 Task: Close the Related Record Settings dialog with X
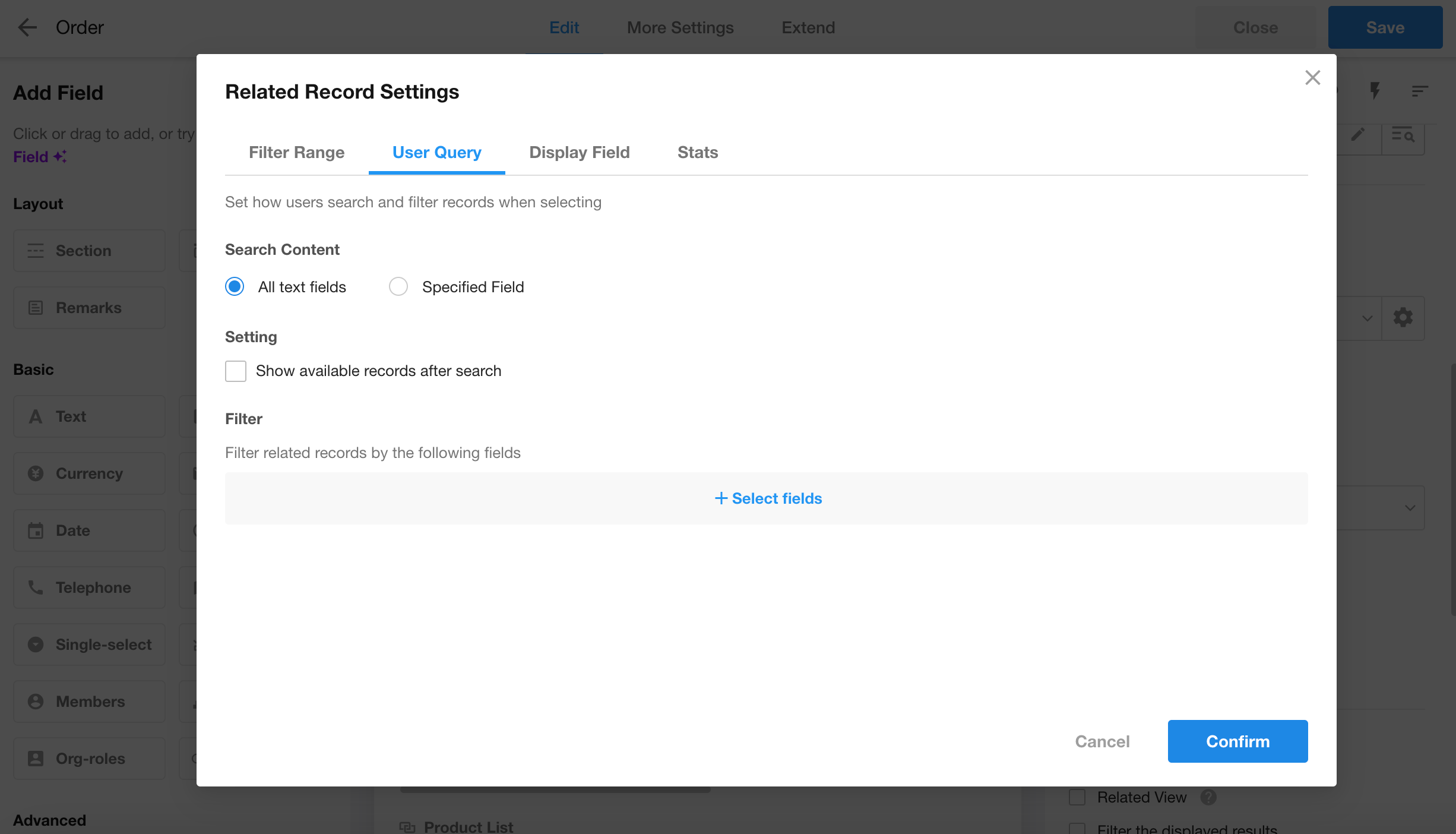tap(1312, 78)
